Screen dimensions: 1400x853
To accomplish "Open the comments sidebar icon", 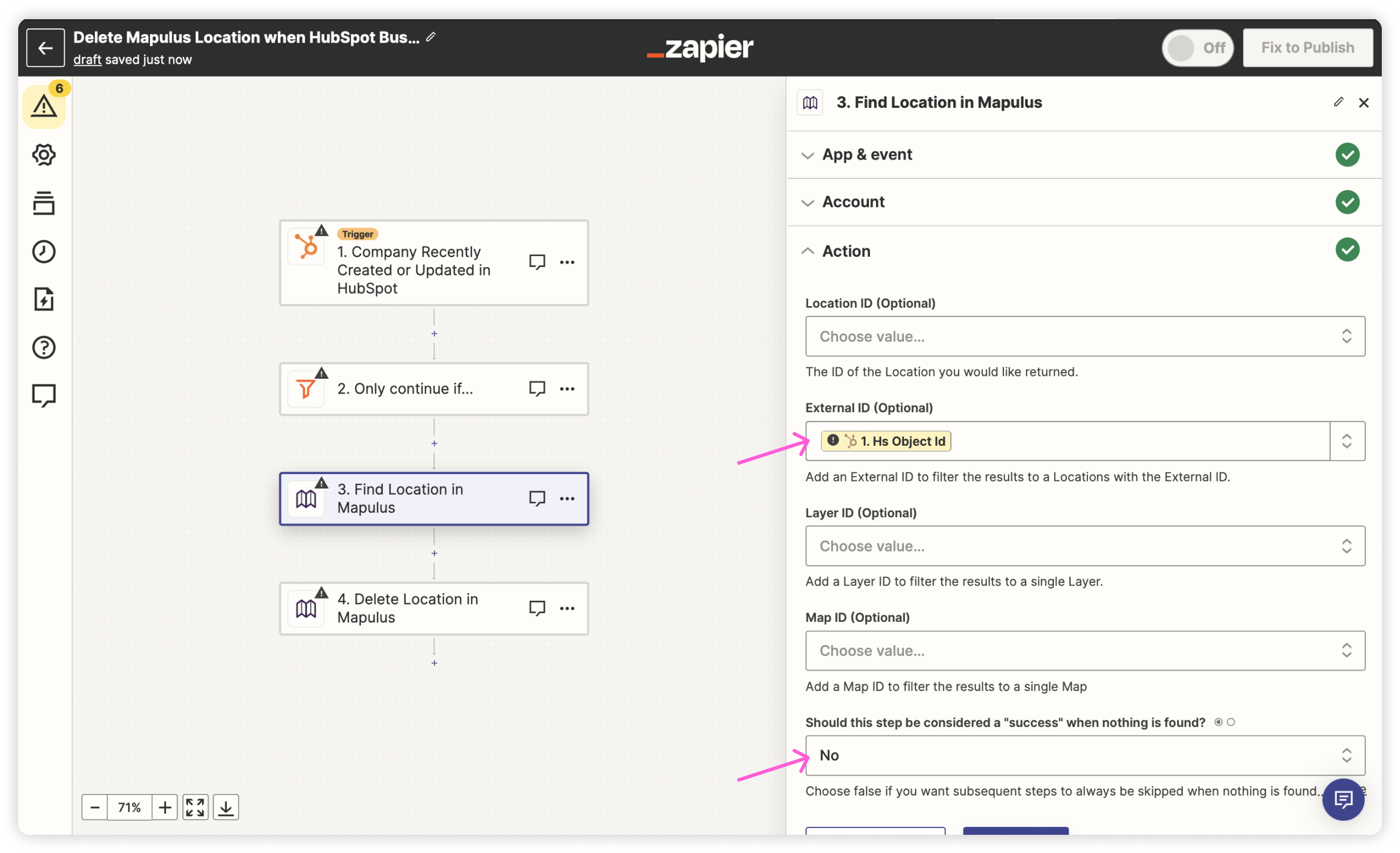I will click(44, 396).
